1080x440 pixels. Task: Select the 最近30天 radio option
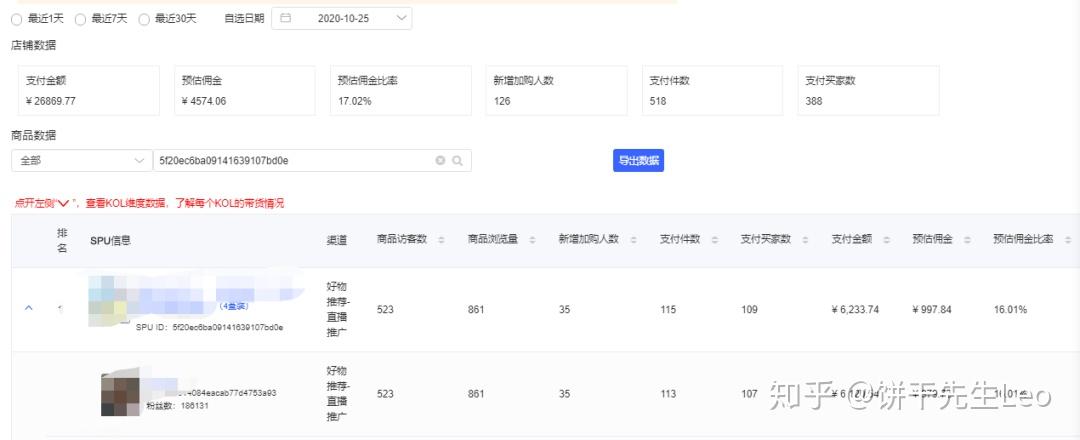(144, 19)
